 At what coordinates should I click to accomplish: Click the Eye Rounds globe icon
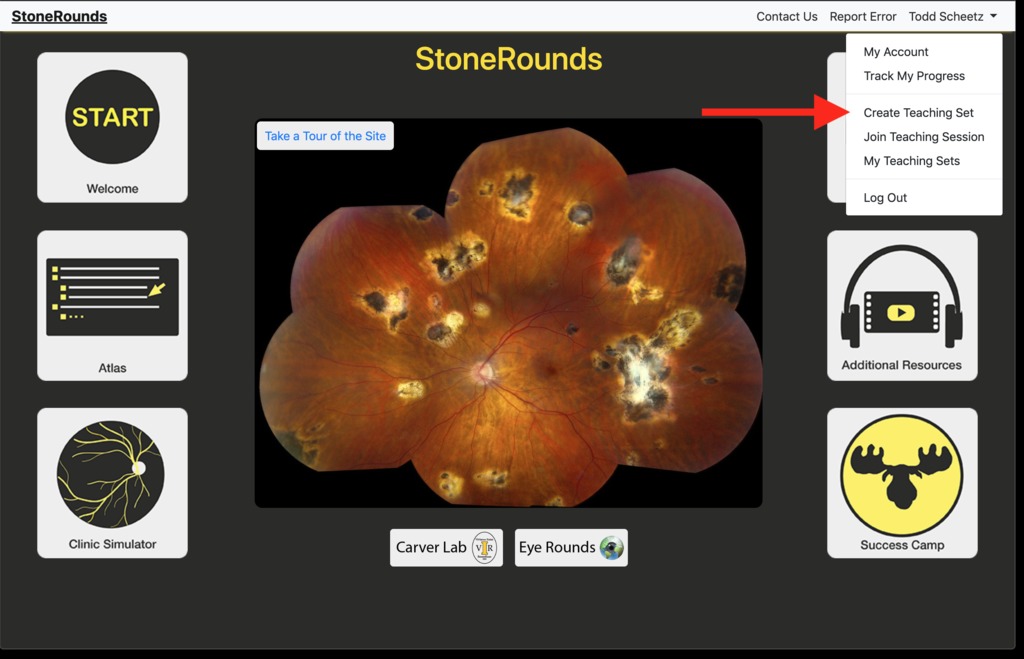point(611,548)
